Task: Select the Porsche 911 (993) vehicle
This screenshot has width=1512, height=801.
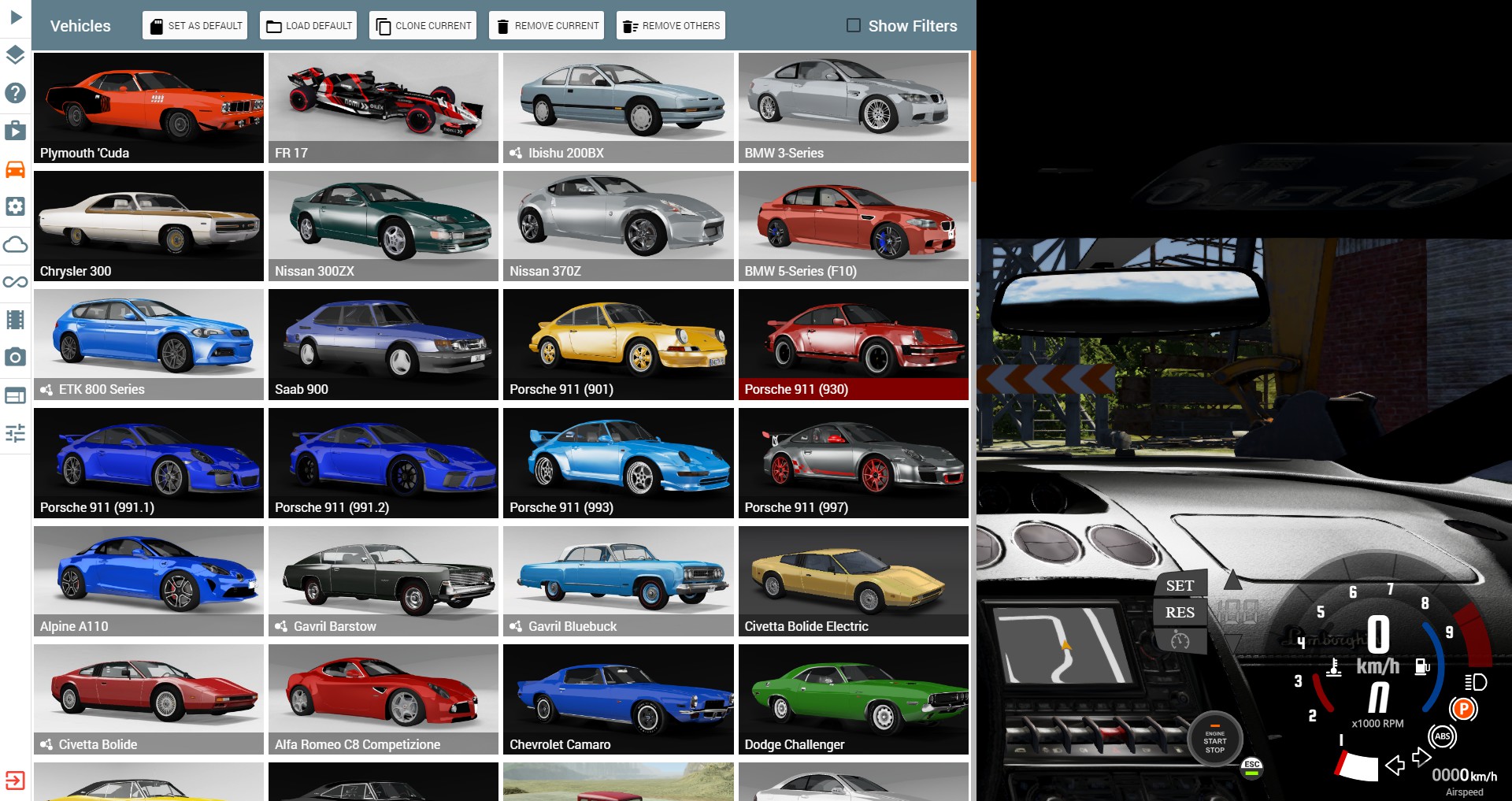Action: [x=618, y=463]
